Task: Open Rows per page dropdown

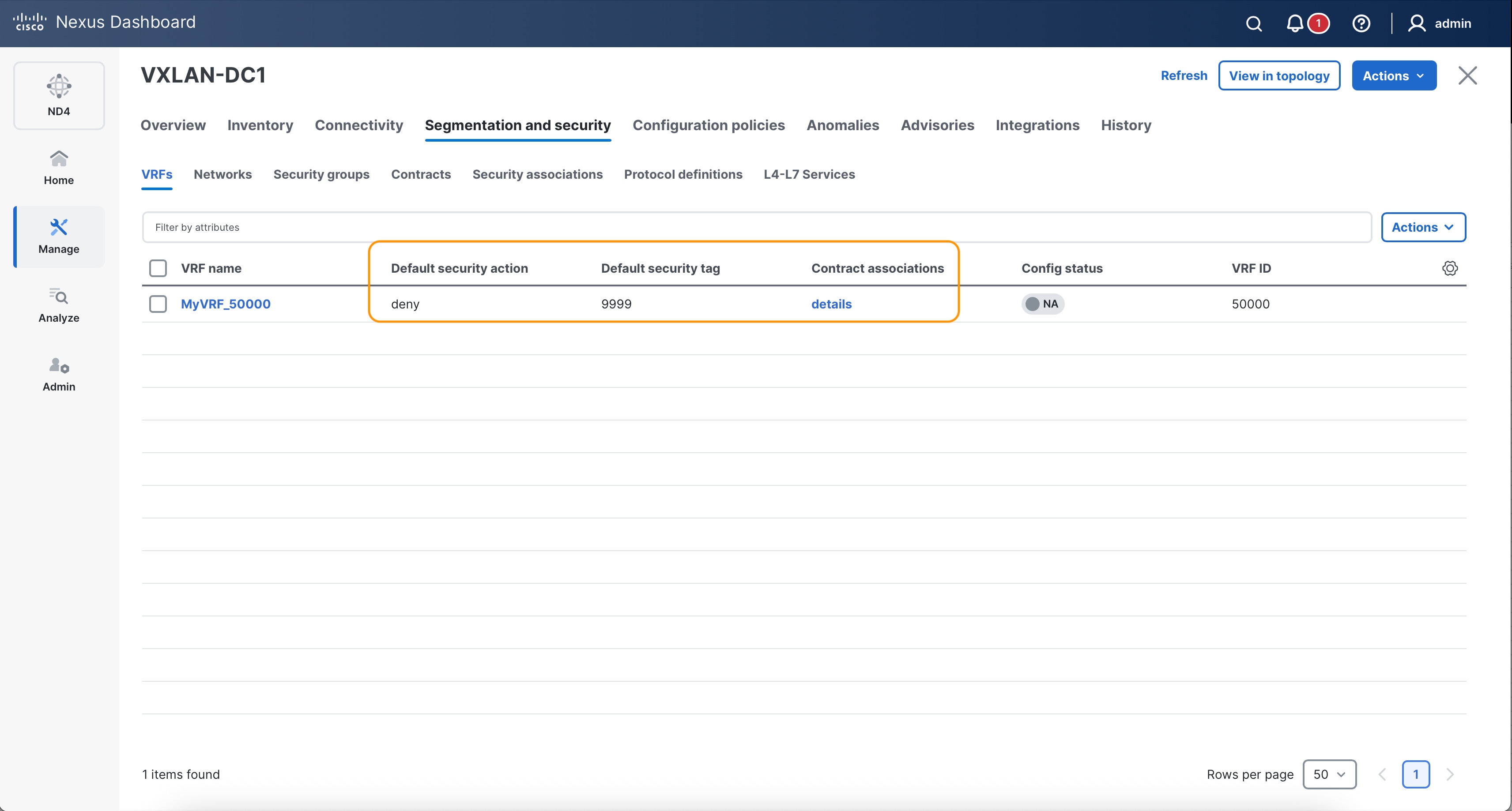Action: (1330, 774)
